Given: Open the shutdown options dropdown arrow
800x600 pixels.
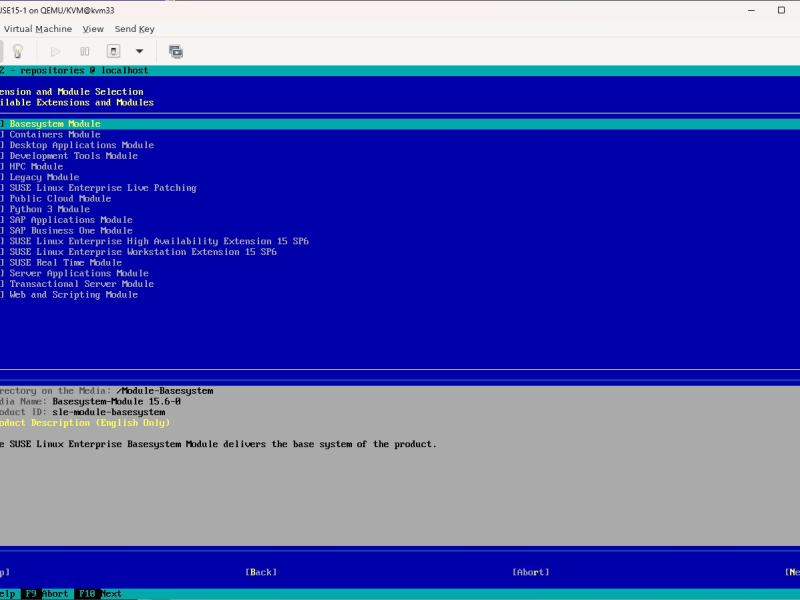Looking at the screenshot, I should click(139, 51).
